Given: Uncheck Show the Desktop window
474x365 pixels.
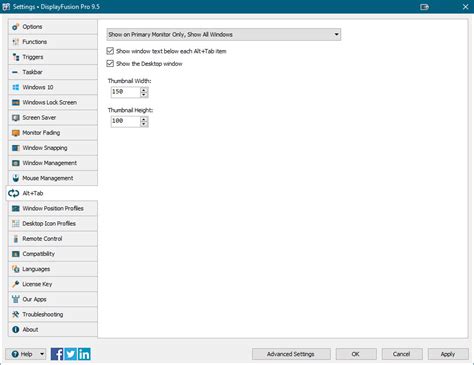Looking at the screenshot, I should [110, 63].
